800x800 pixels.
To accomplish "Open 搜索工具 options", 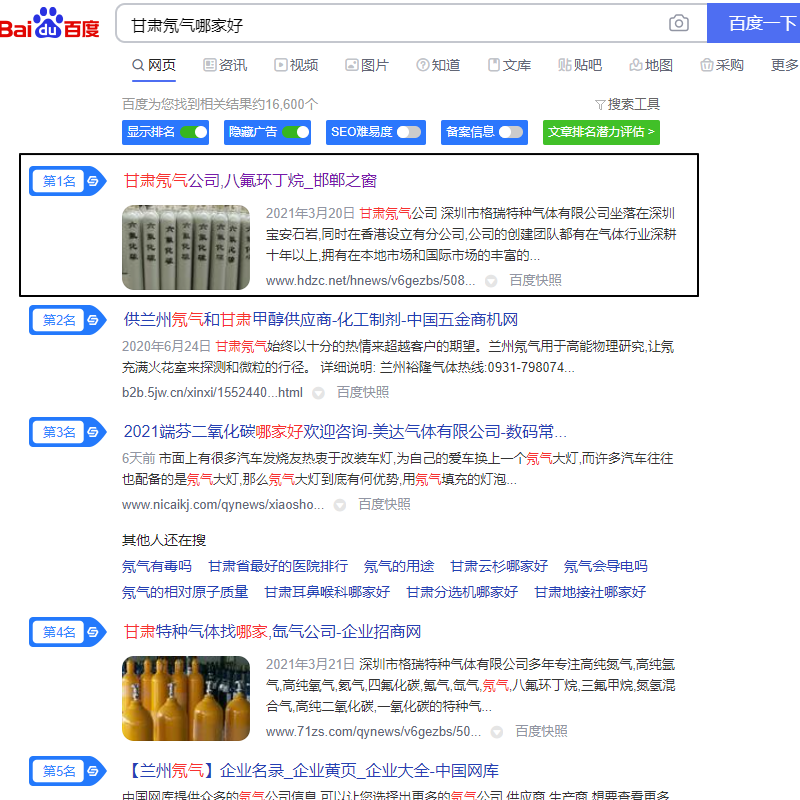I will point(628,105).
